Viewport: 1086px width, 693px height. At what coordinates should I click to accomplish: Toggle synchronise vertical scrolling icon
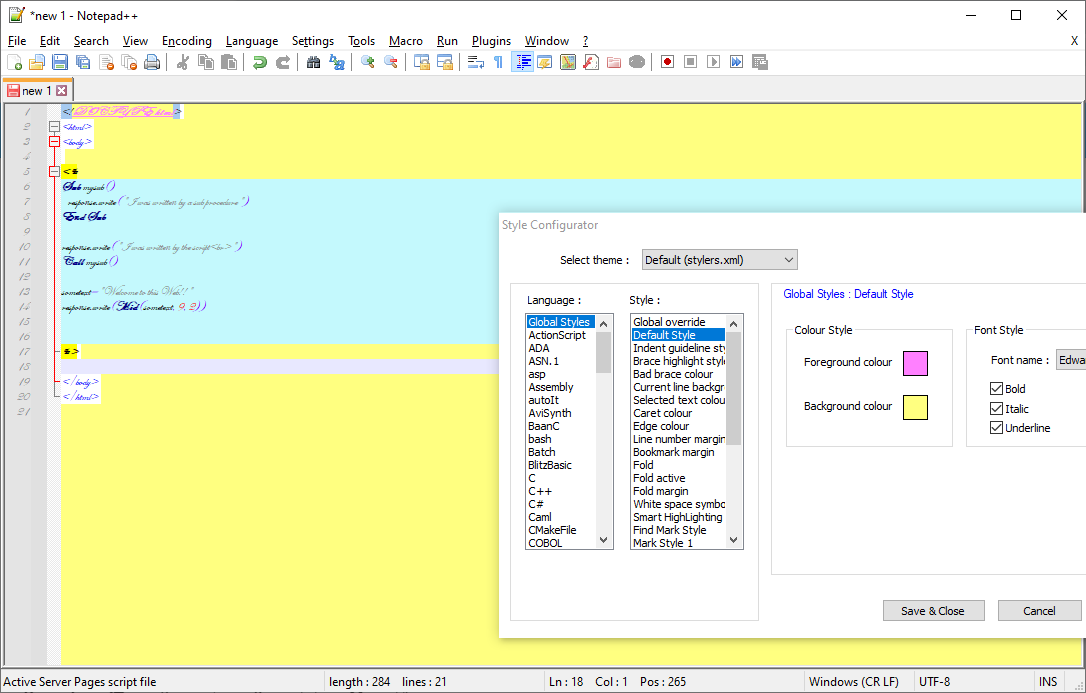click(422, 62)
